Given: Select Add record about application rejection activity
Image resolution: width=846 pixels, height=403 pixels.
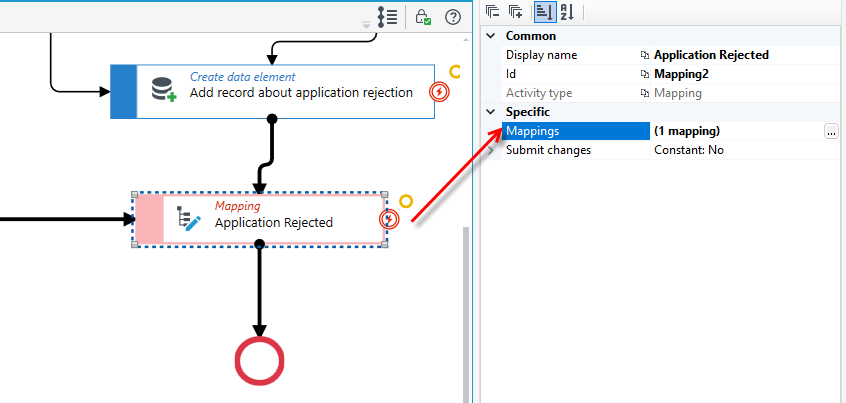Looking at the screenshot, I should [x=272, y=92].
